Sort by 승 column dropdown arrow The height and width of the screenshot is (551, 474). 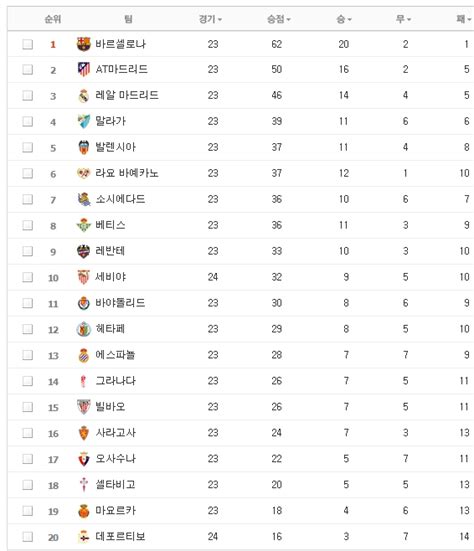tap(350, 20)
